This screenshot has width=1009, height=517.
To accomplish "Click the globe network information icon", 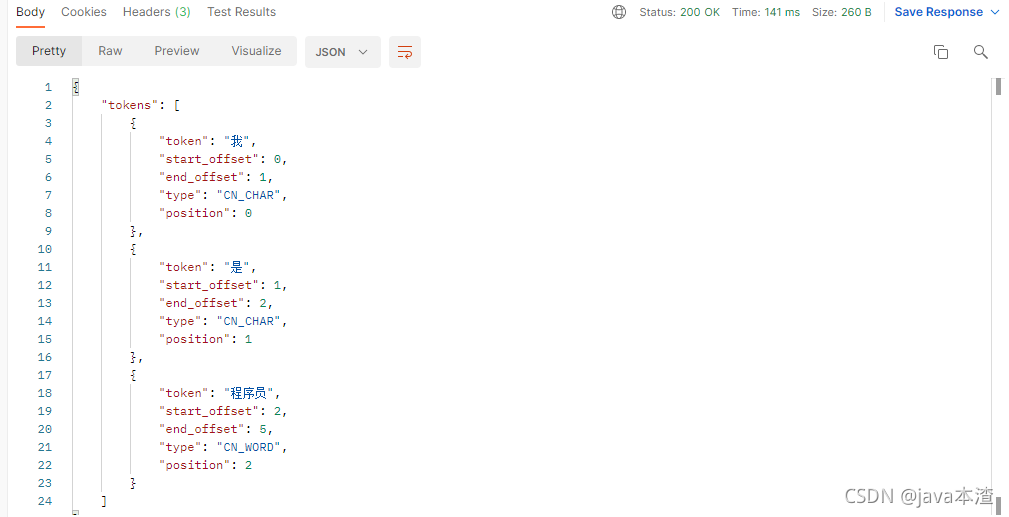I will point(619,12).
